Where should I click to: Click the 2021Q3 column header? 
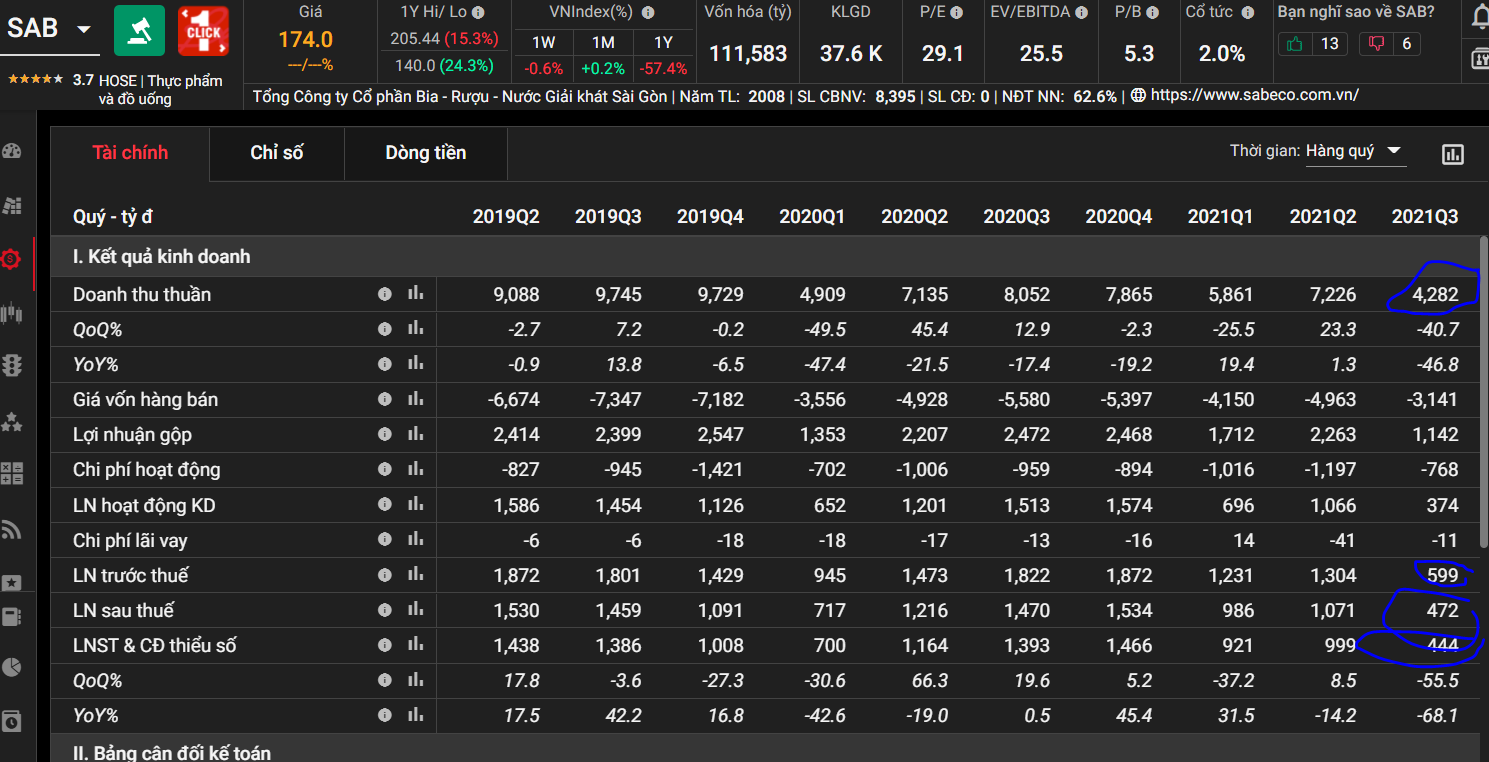[x=1425, y=217]
